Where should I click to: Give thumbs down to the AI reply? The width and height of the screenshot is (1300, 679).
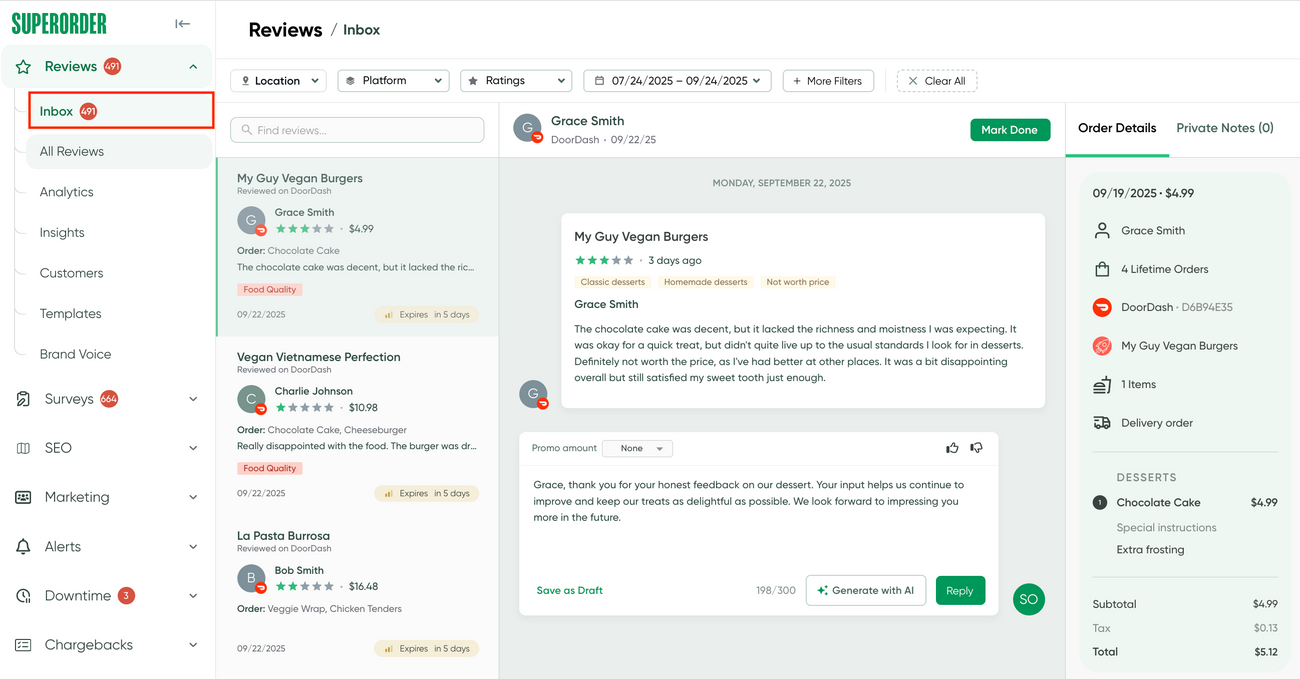click(x=976, y=448)
